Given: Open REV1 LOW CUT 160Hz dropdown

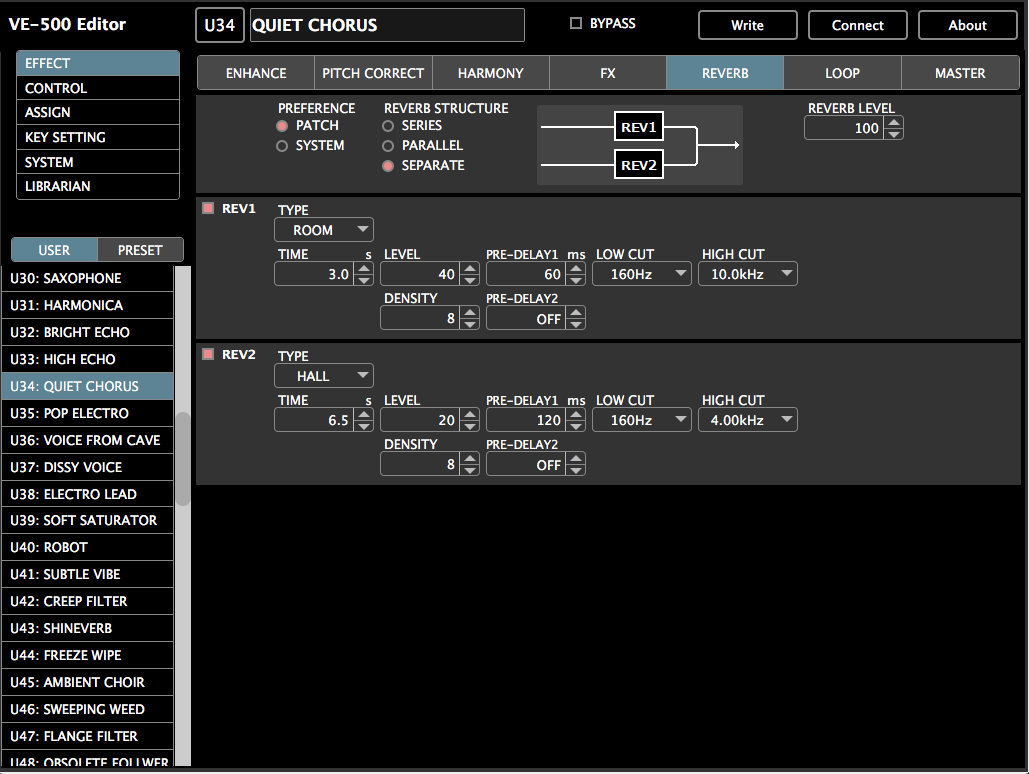Looking at the screenshot, I should (x=642, y=274).
